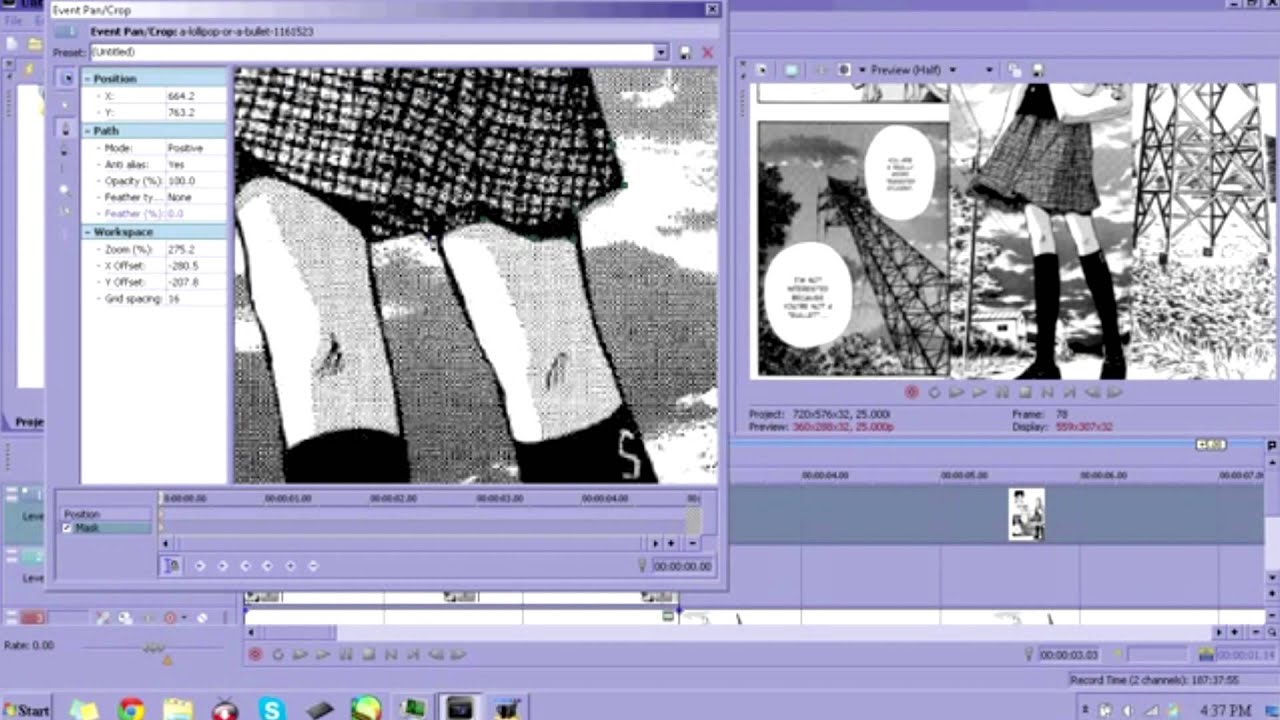Create a keyframe in Pan/Crop
Image resolution: width=1280 pixels, height=720 pixels.
point(290,566)
